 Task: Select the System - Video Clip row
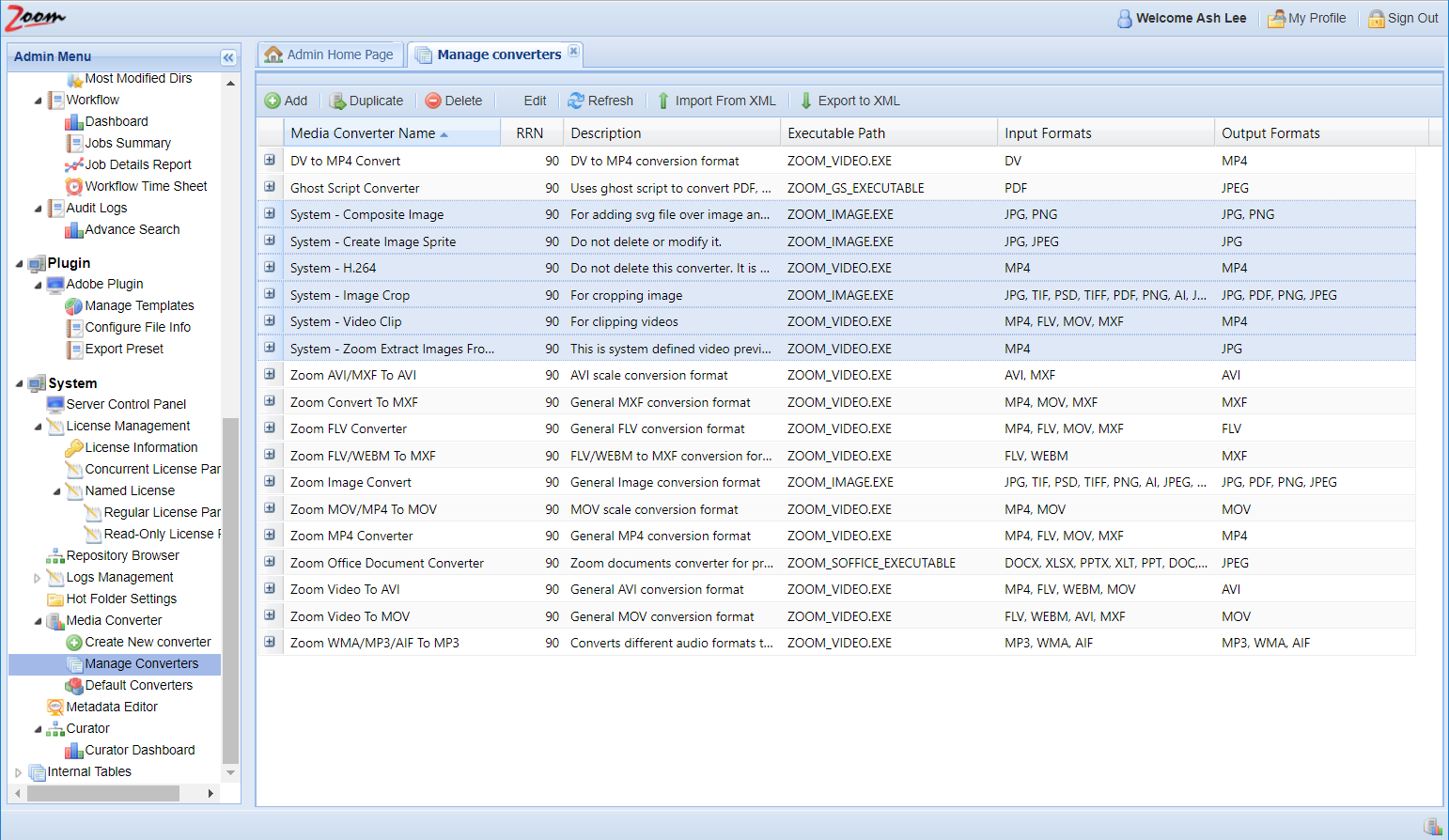pyautogui.click(x=836, y=321)
